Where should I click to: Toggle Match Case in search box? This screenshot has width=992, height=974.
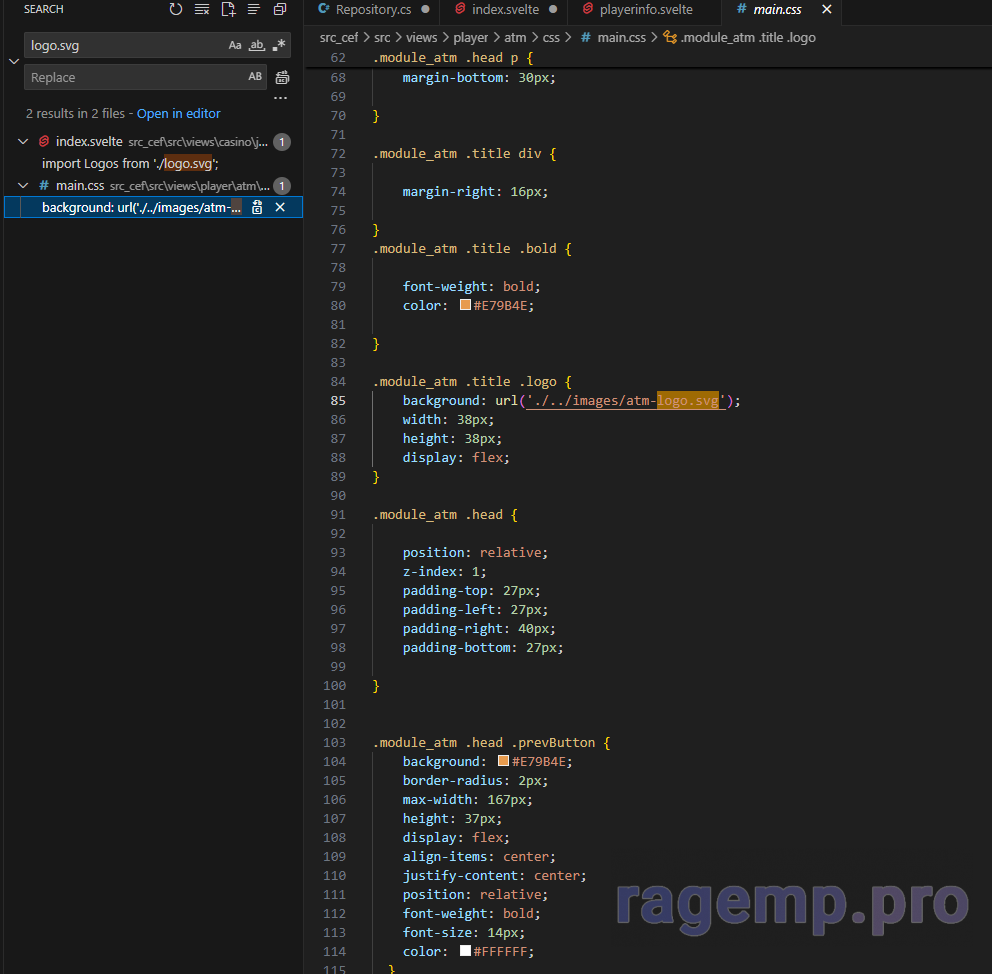point(235,45)
